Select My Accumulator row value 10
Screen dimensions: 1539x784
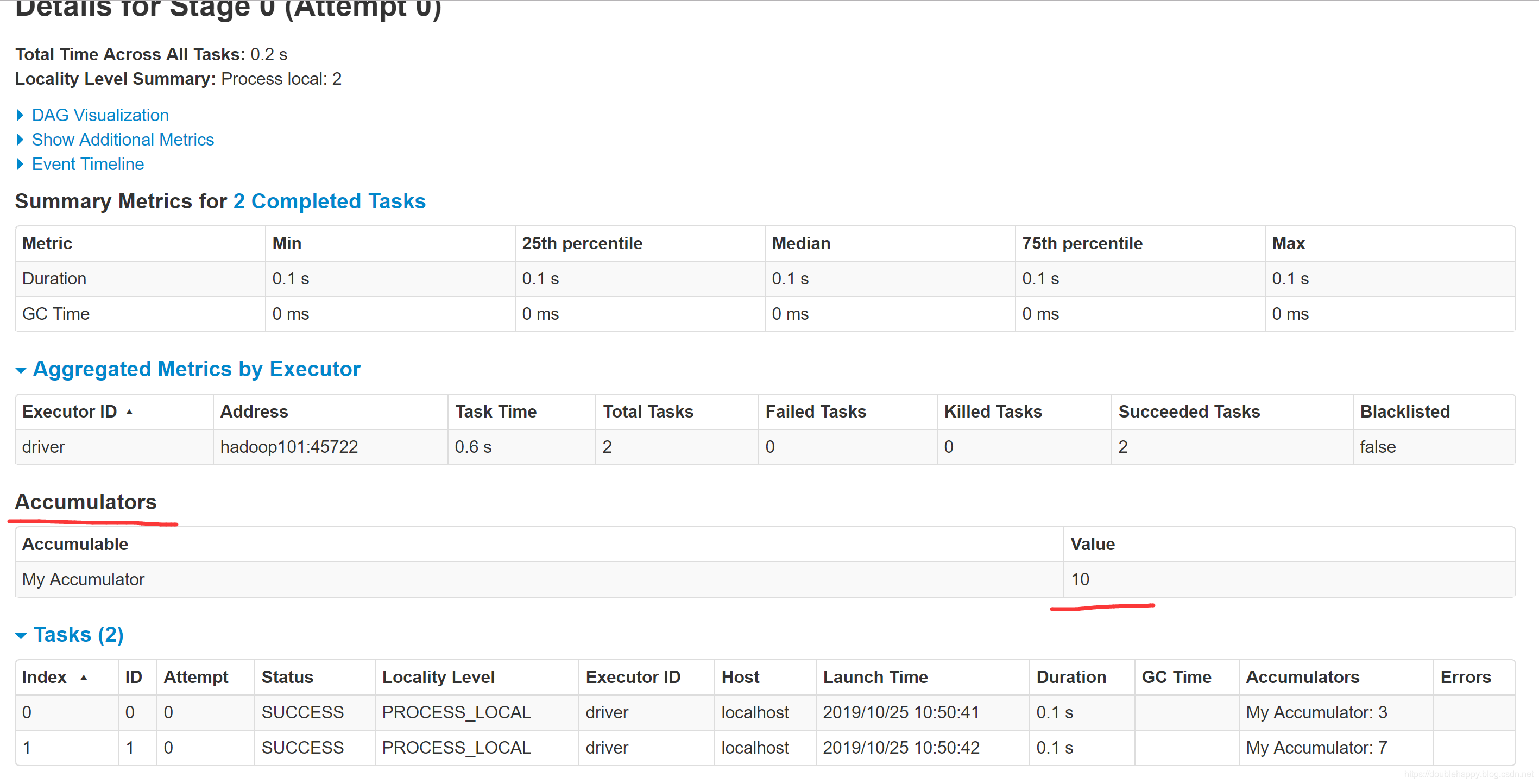1080,579
